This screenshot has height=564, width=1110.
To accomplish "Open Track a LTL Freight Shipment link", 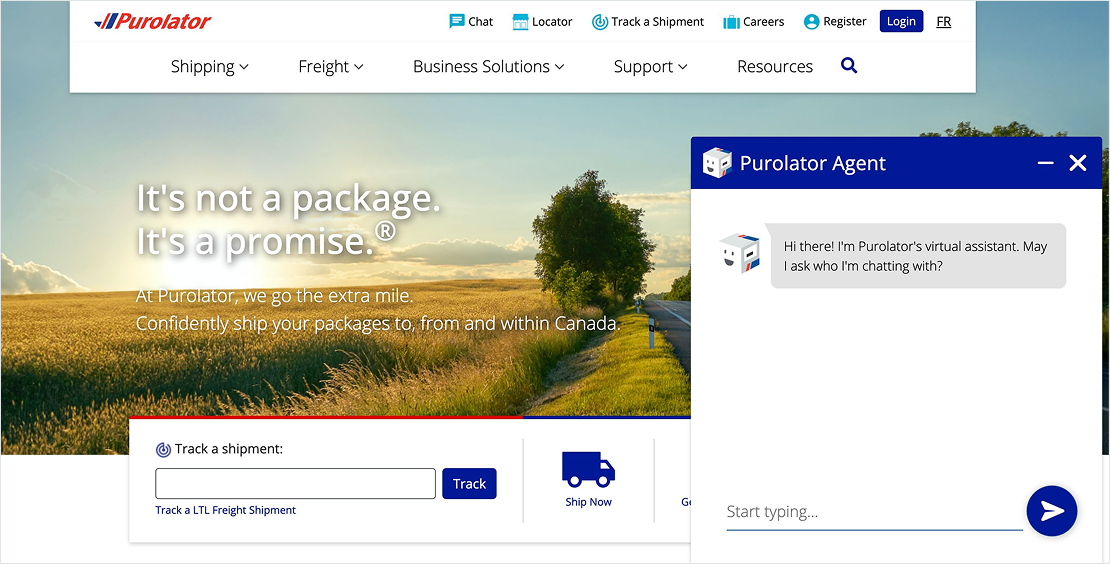I will [x=226, y=510].
